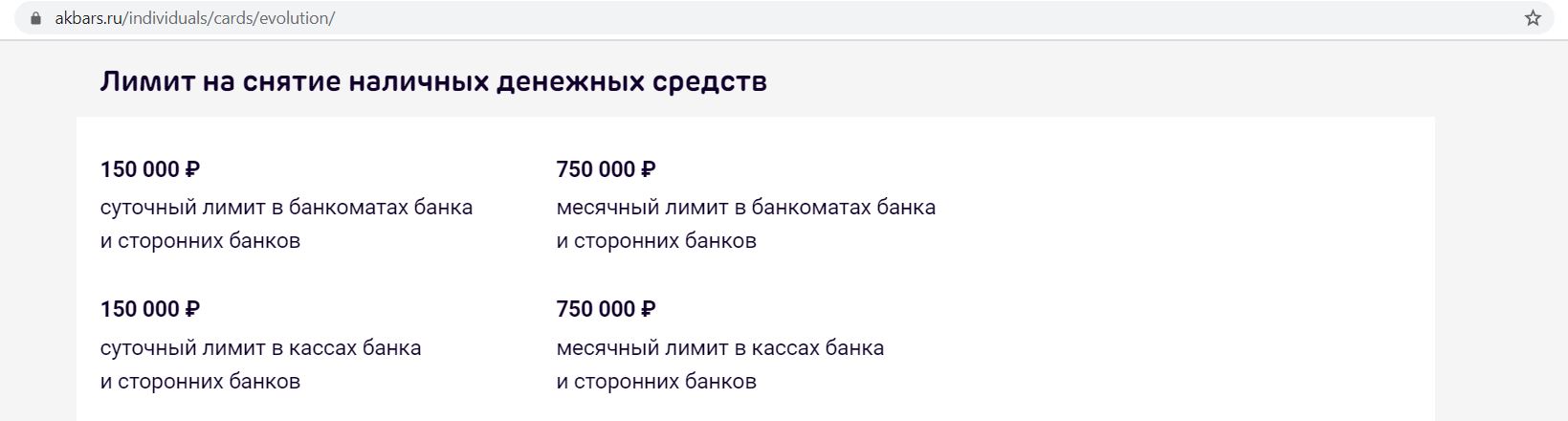
Task: Click the 150 000 amount above the ATM daily limit
Action: (x=140, y=169)
